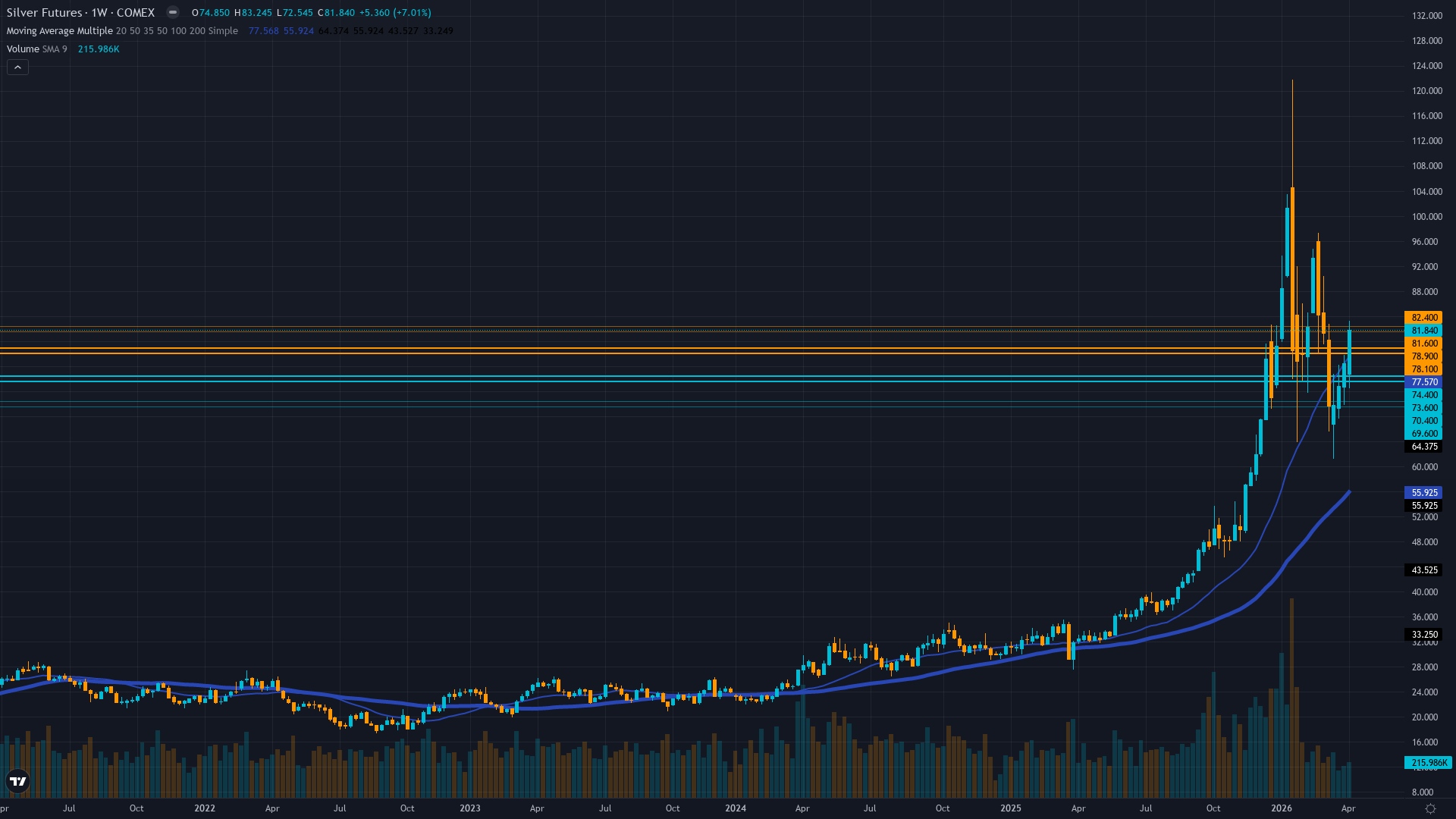Click the TradingView logo watermark
The height and width of the screenshot is (819, 1456).
point(17,780)
